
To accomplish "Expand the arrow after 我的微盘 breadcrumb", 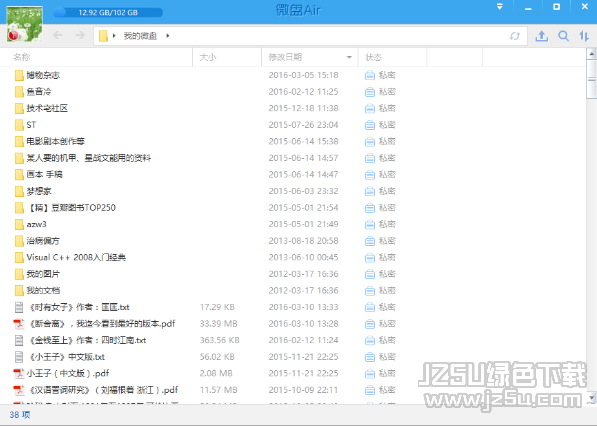I will tap(168, 36).
